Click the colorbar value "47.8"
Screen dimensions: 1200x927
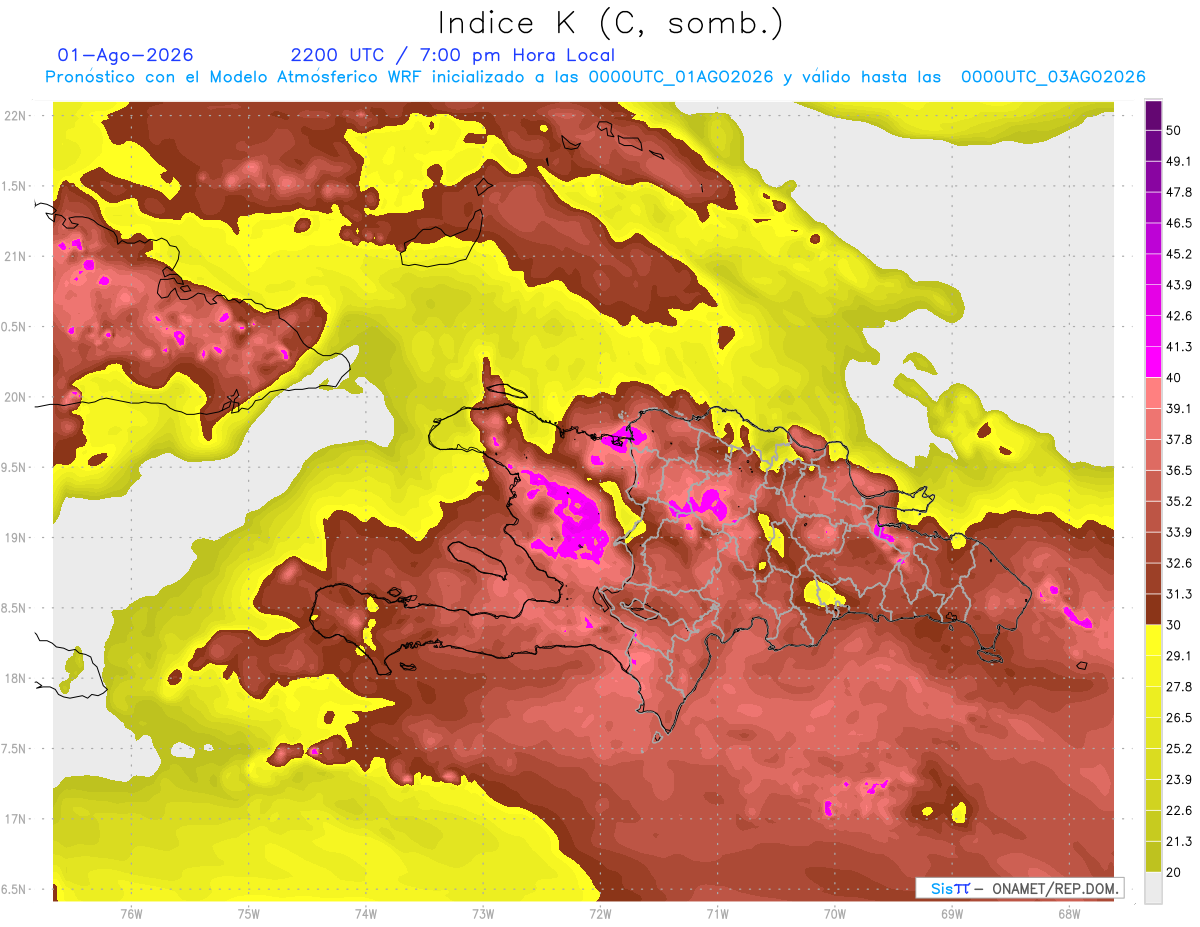pos(1179,192)
